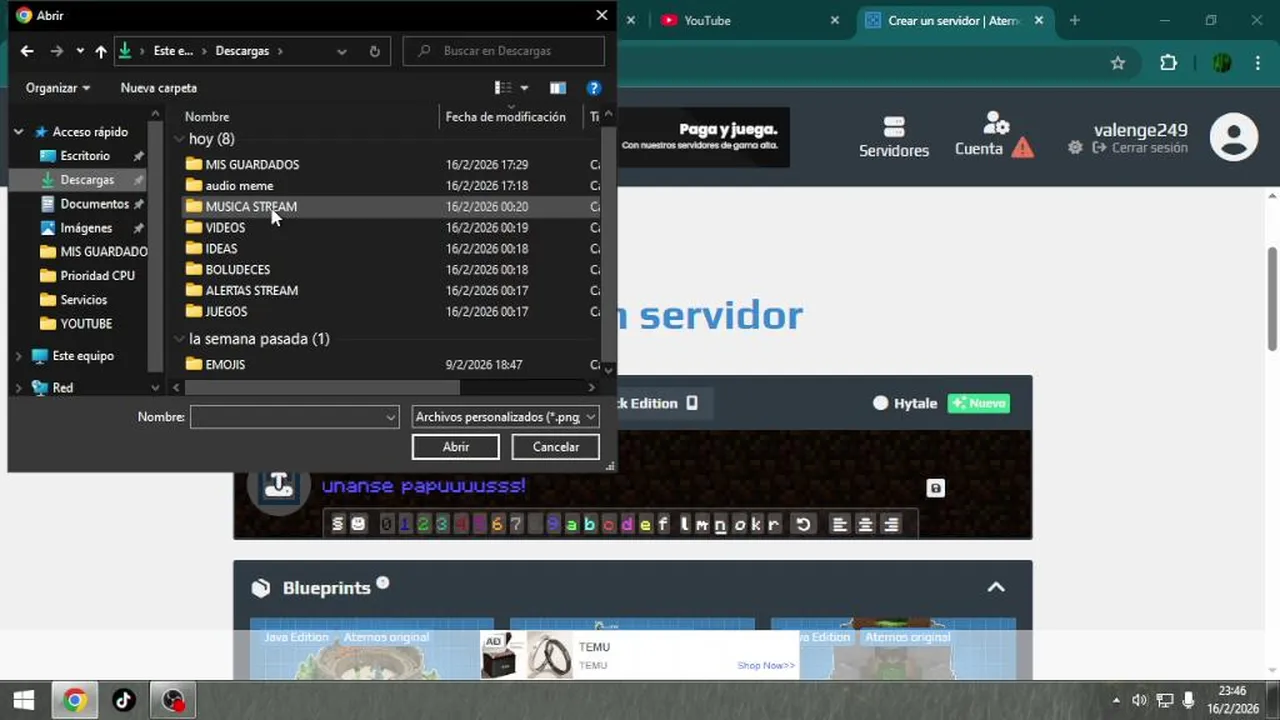Select the Crear un servidor tab

953,20
